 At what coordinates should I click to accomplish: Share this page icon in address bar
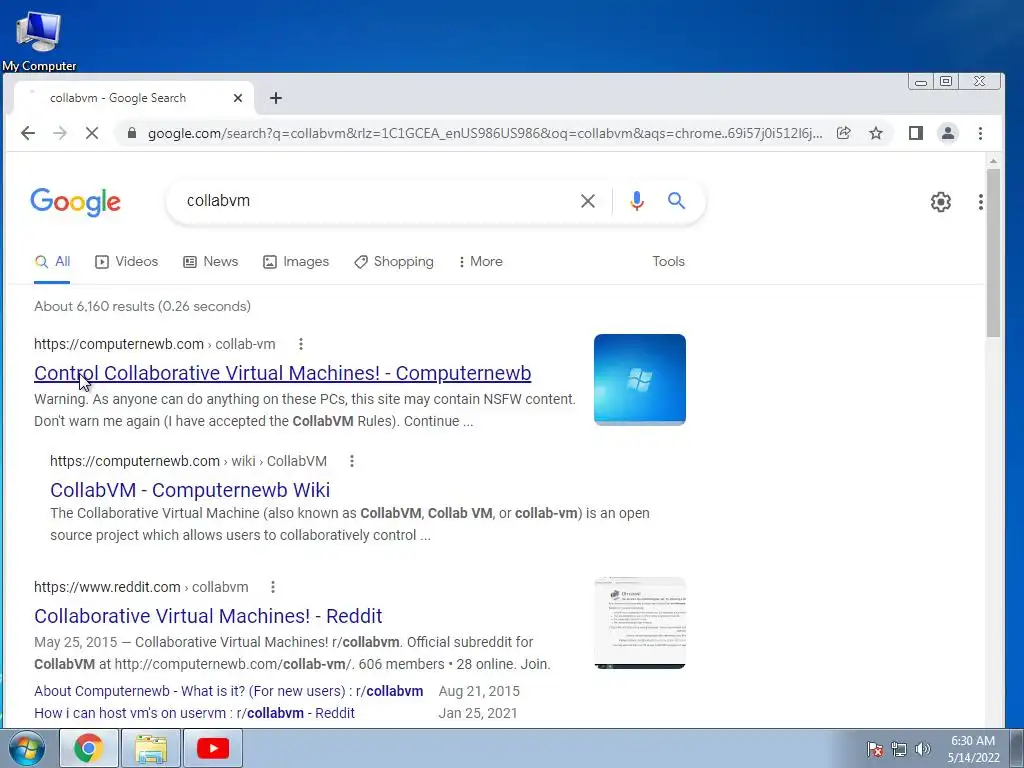point(844,133)
